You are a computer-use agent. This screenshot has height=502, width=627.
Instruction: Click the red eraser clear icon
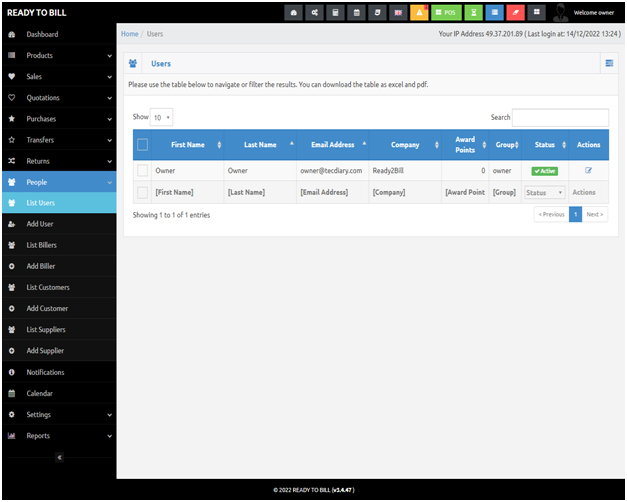point(515,13)
